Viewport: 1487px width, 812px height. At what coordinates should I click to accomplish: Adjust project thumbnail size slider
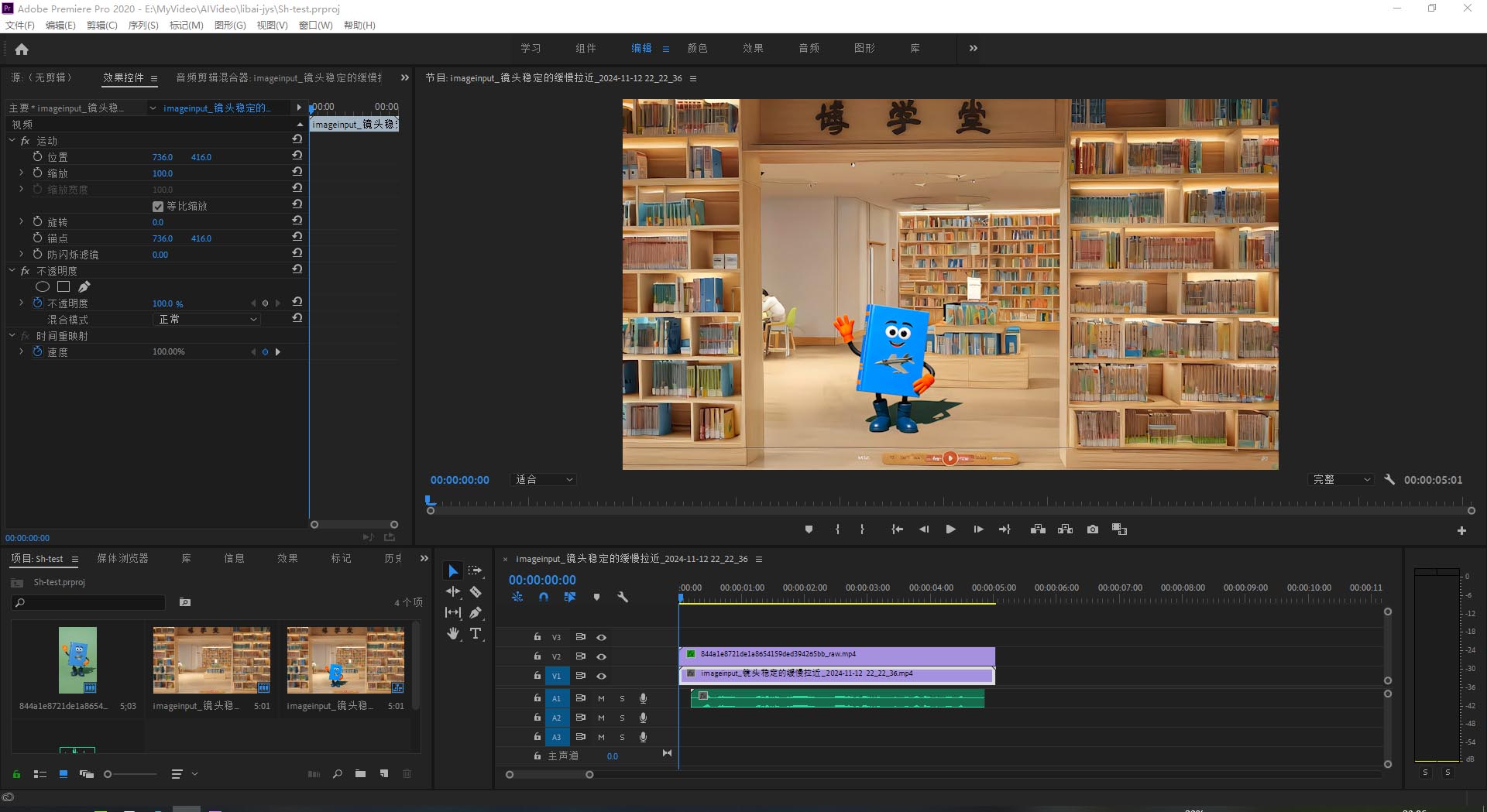[x=108, y=774]
